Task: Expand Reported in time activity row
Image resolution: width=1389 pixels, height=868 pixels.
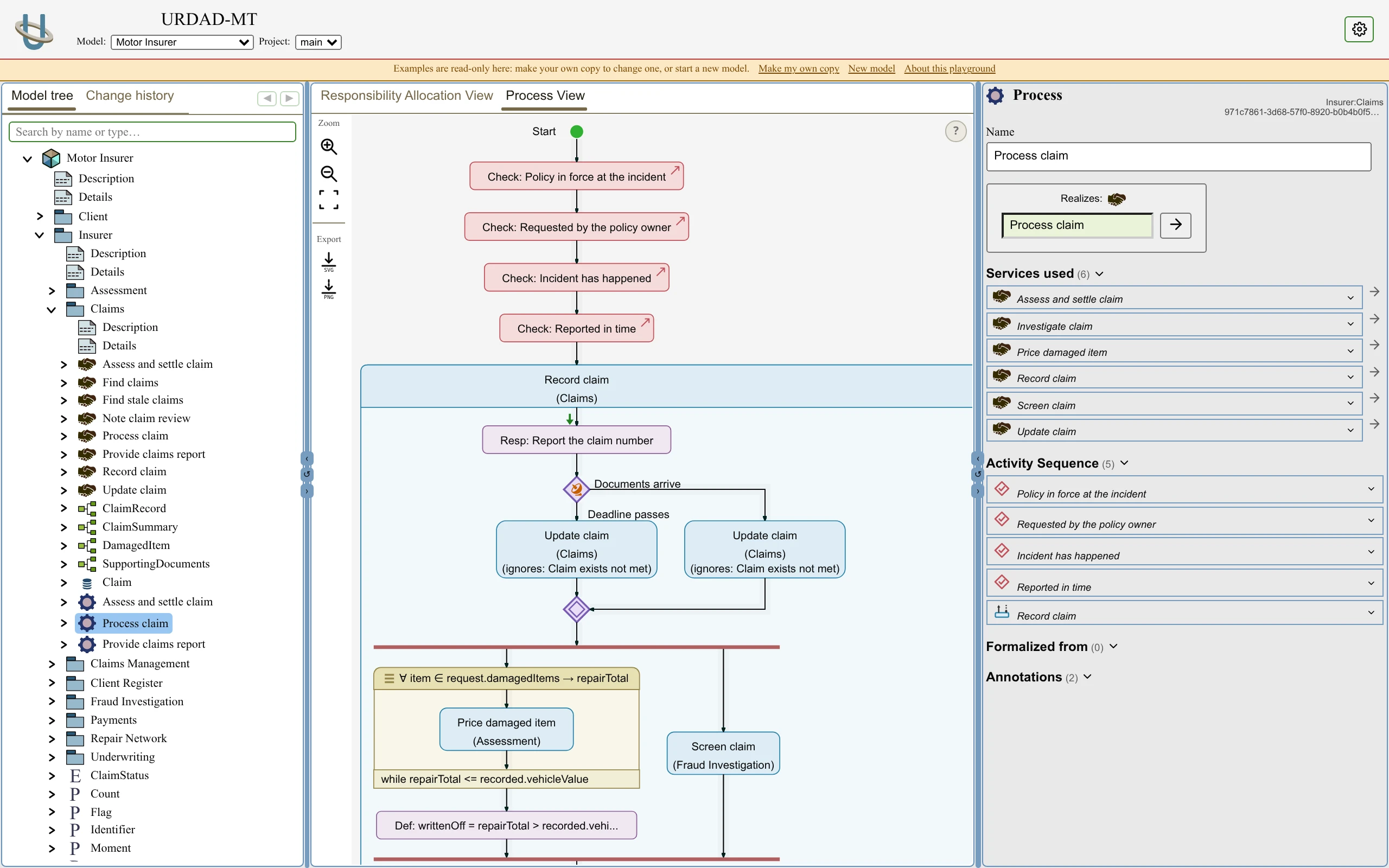Action: 1371,583
